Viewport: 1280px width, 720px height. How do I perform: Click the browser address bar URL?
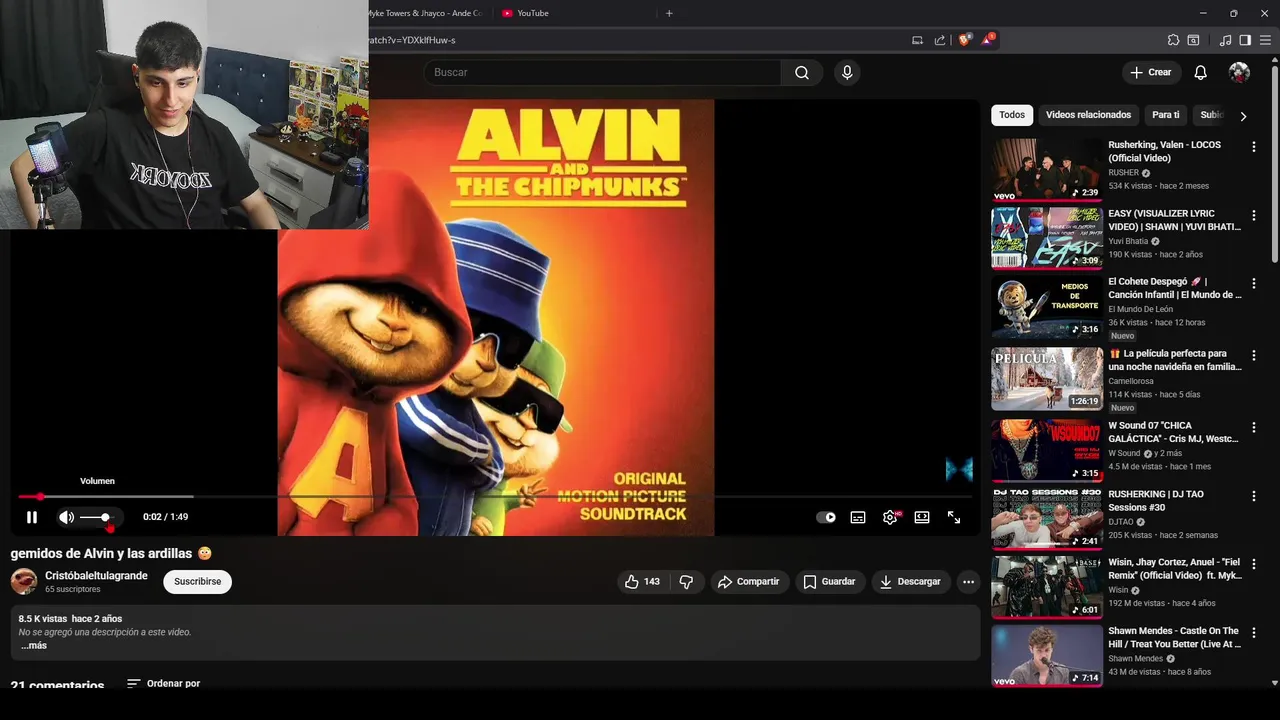[x=412, y=40]
